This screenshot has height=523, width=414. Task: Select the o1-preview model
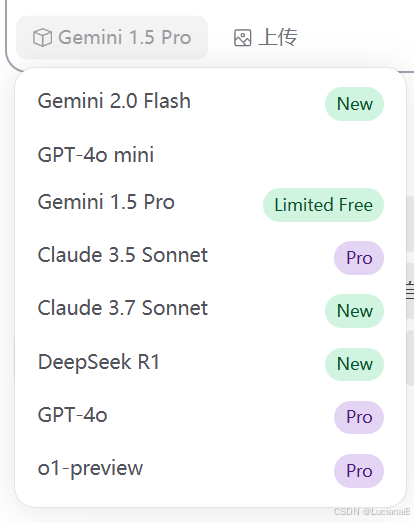pos(211,468)
